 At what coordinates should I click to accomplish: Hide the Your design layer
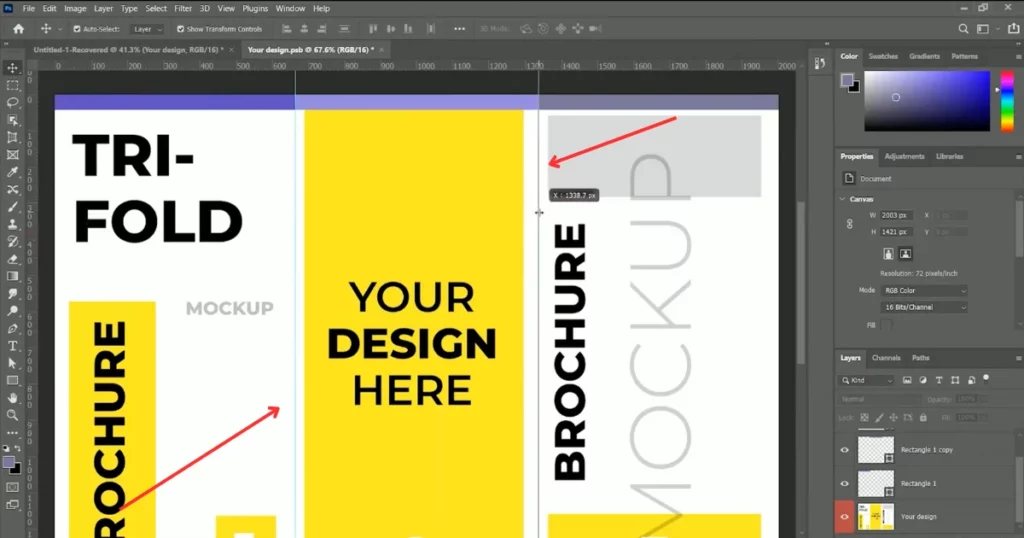click(844, 516)
